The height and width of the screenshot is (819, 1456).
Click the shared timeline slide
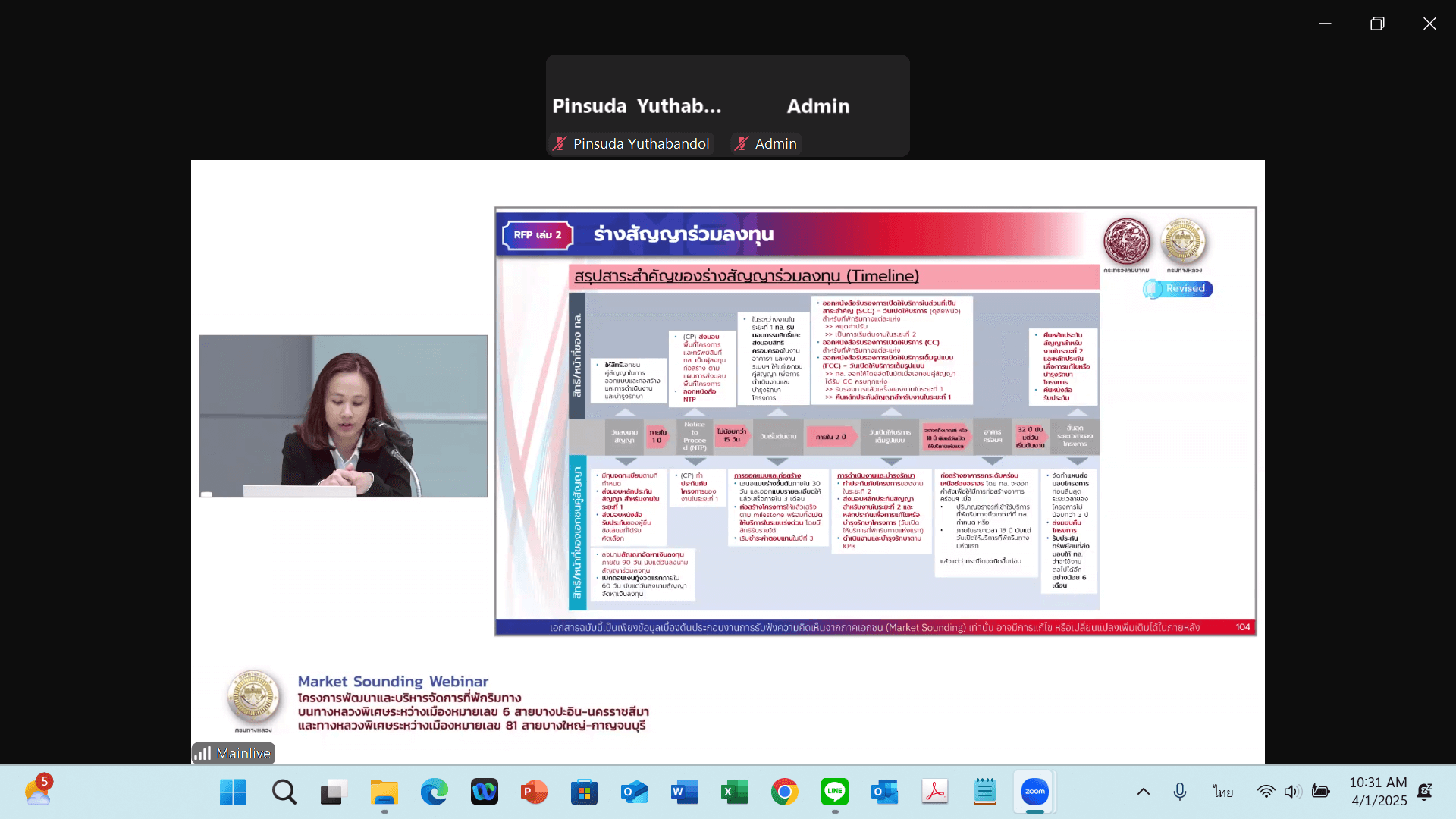875,421
